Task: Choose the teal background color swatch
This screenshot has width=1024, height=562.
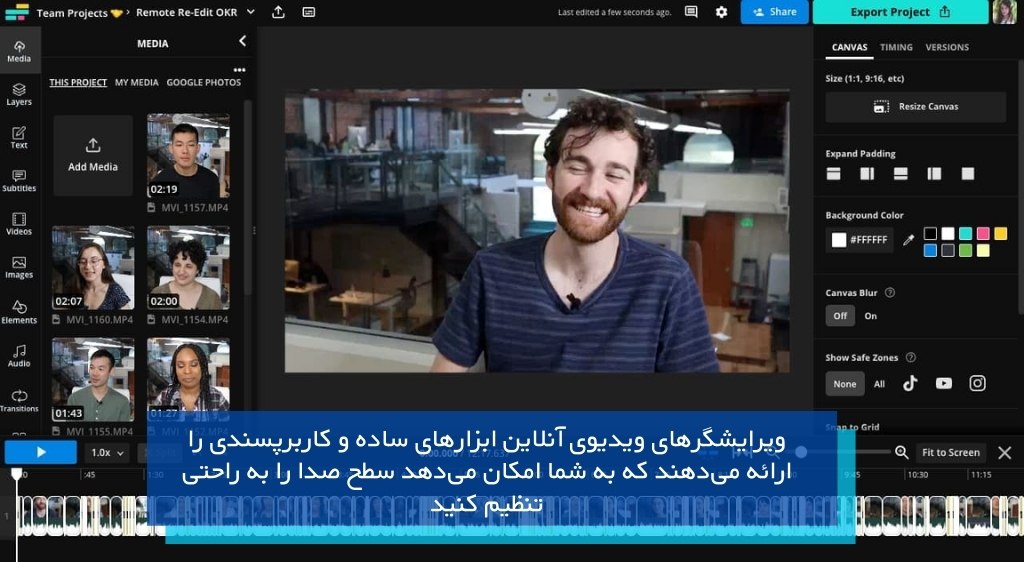Action: click(x=965, y=233)
